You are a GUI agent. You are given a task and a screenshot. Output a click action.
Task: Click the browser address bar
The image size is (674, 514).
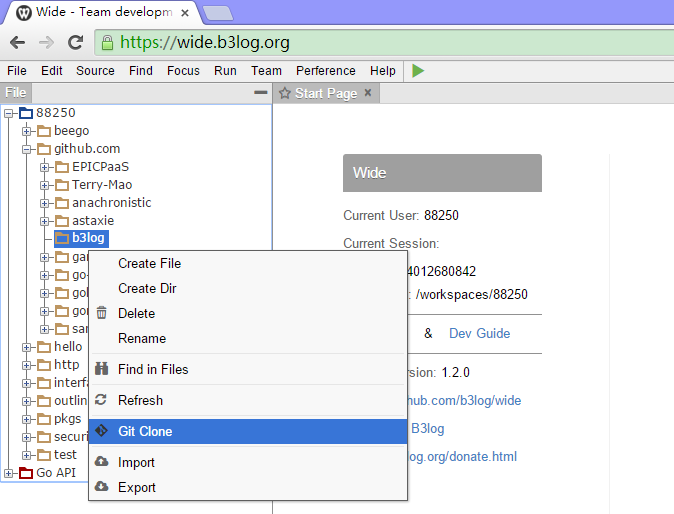380,42
